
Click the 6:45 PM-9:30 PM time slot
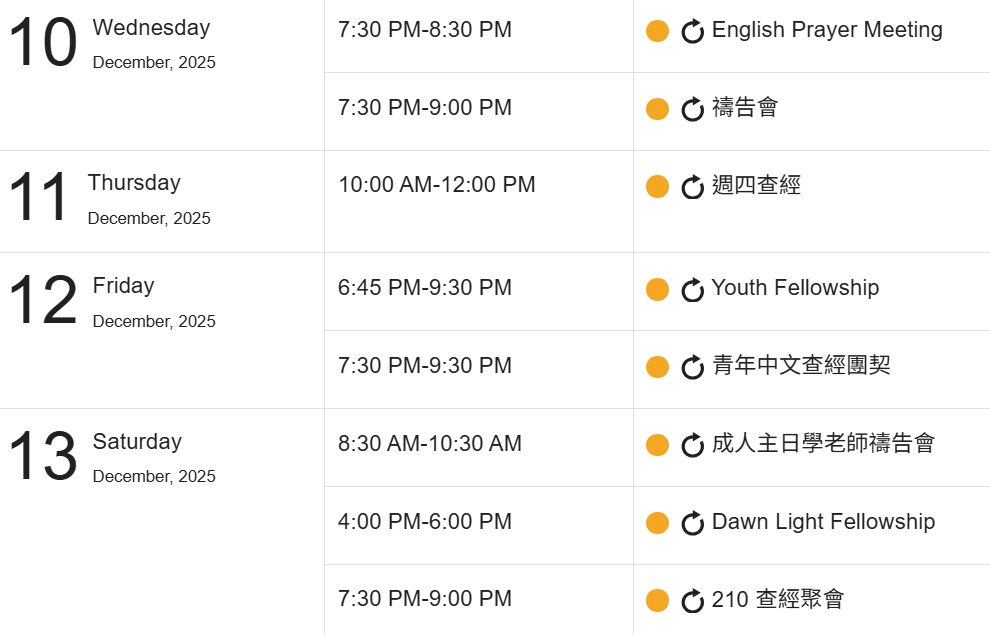(425, 288)
